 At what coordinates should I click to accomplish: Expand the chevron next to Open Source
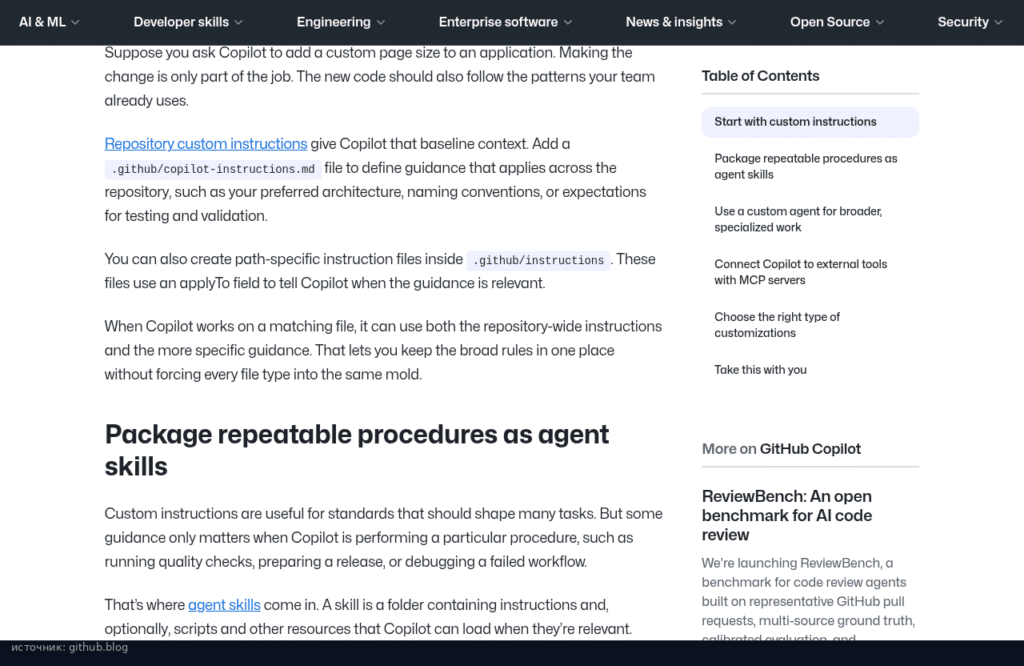(x=880, y=23)
